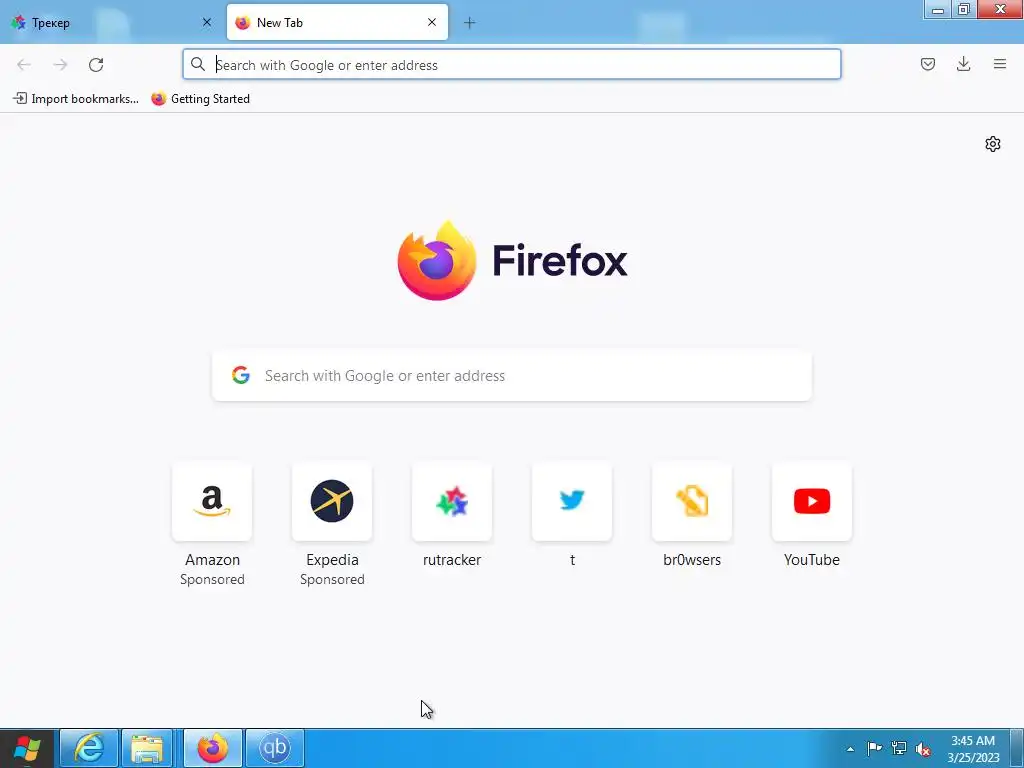
Task: Reload the current page
Action: (96, 65)
